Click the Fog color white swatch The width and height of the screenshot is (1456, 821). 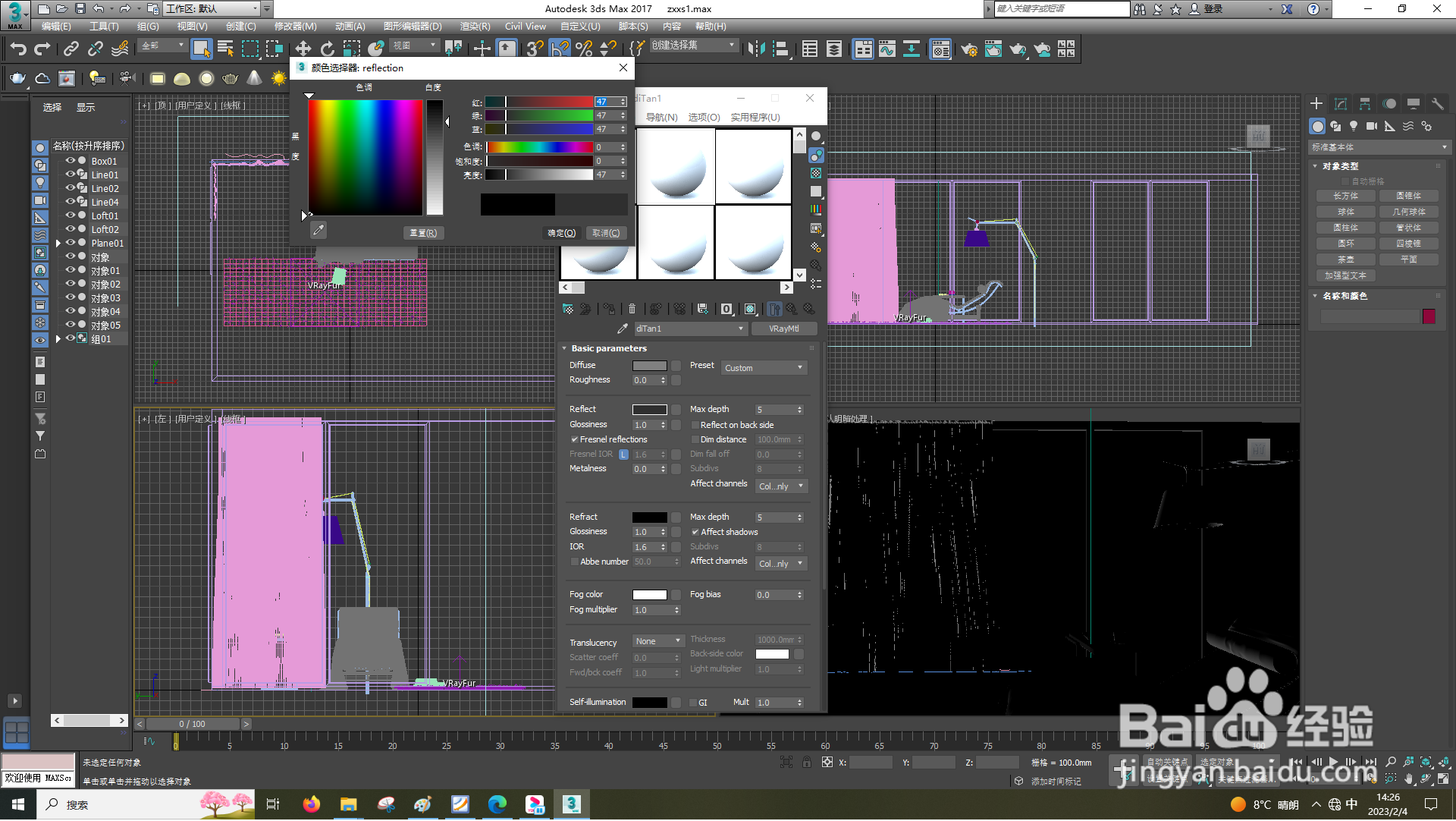click(650, 595)
